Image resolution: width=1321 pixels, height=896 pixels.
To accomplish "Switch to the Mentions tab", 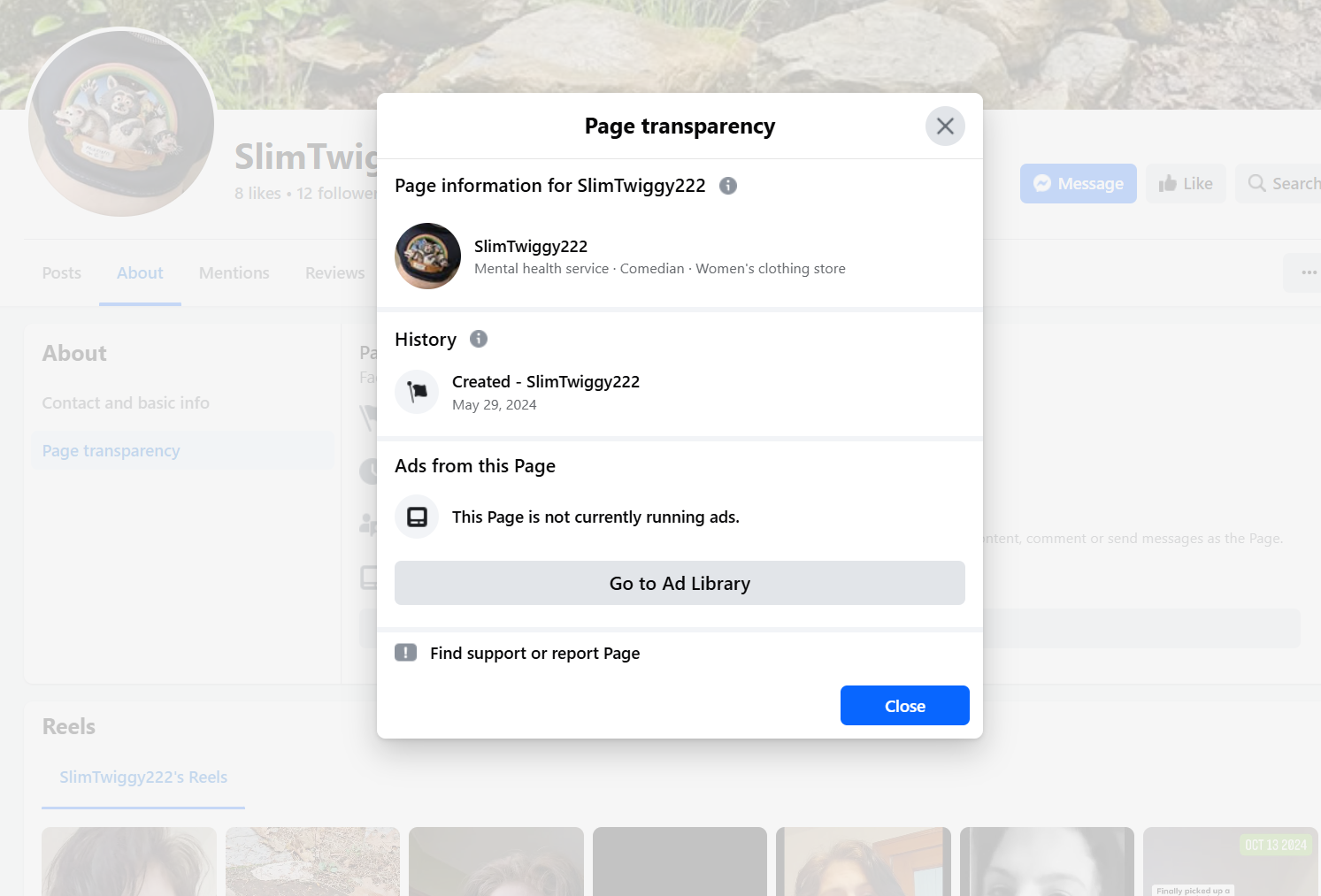I will (234, 273).
